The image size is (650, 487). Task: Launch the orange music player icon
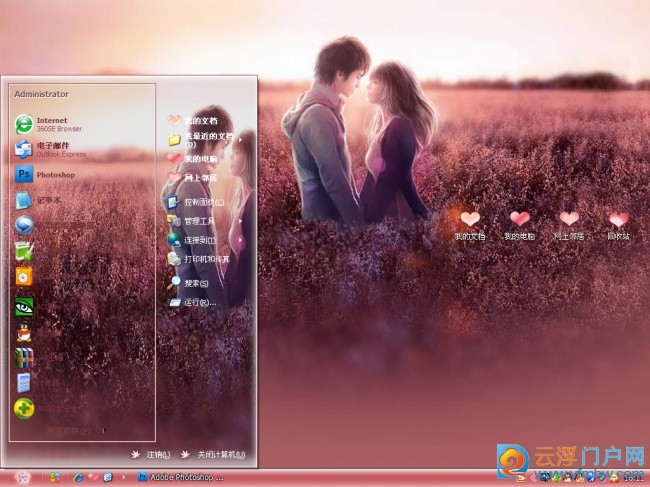click(x=24, y=276)
